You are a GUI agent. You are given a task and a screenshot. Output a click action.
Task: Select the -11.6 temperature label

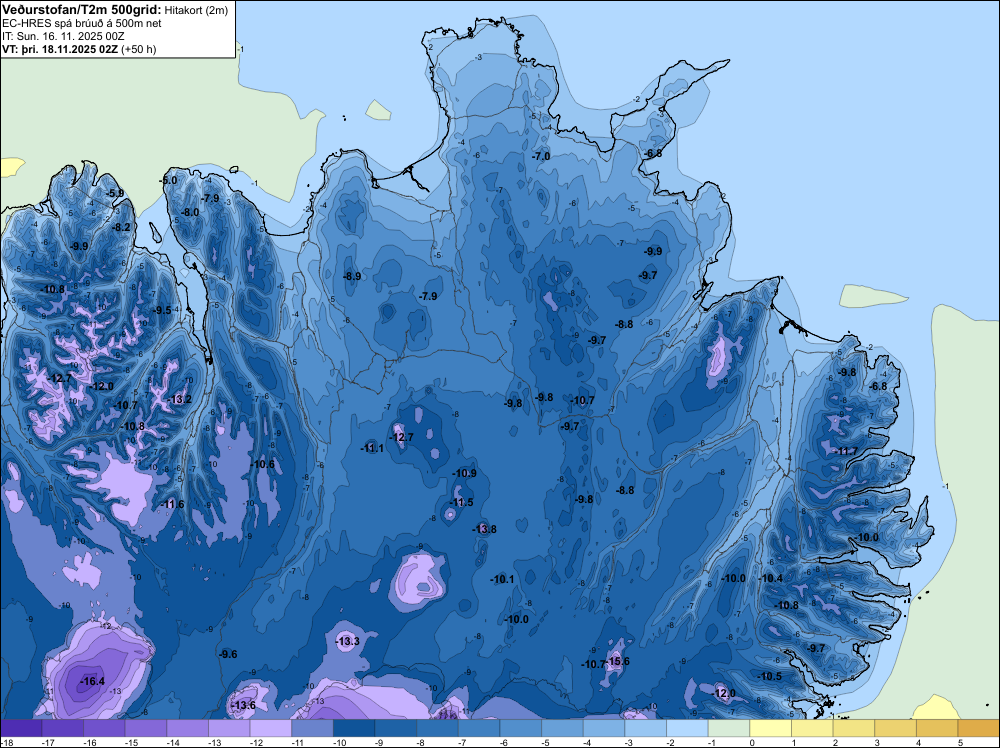click(172, 504)
